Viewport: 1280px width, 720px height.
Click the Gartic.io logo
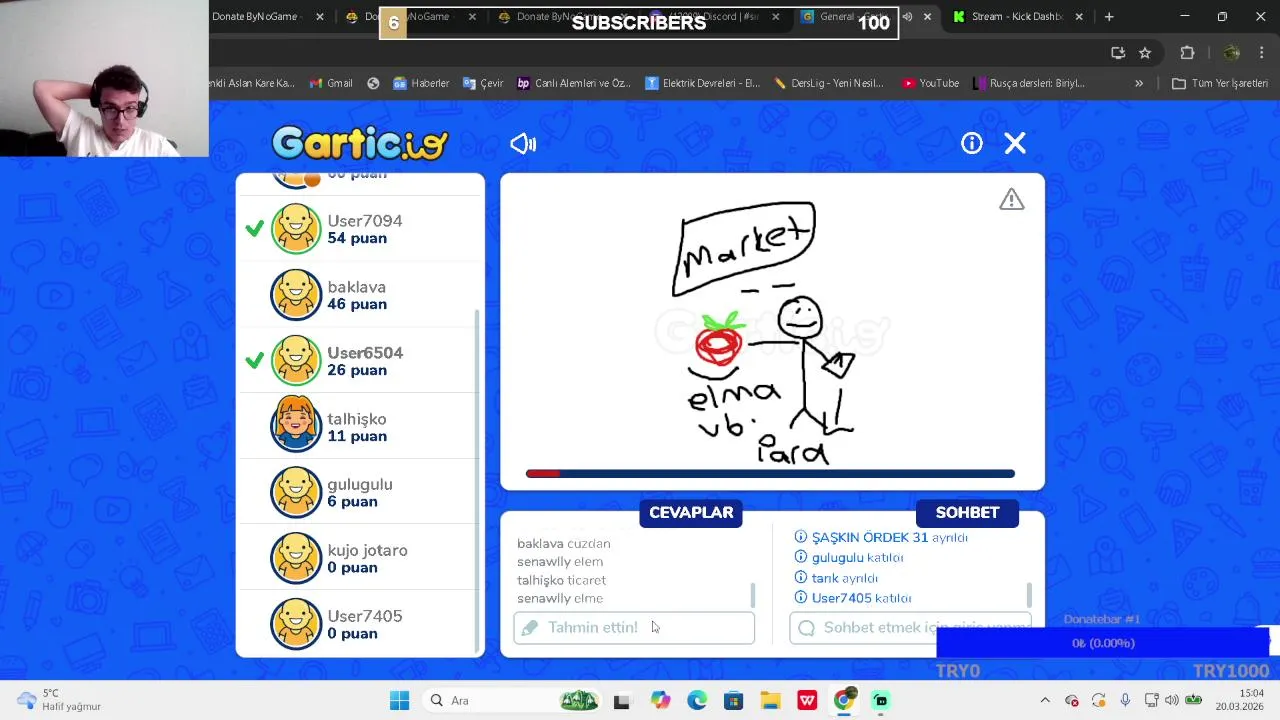tap(360, 143)
